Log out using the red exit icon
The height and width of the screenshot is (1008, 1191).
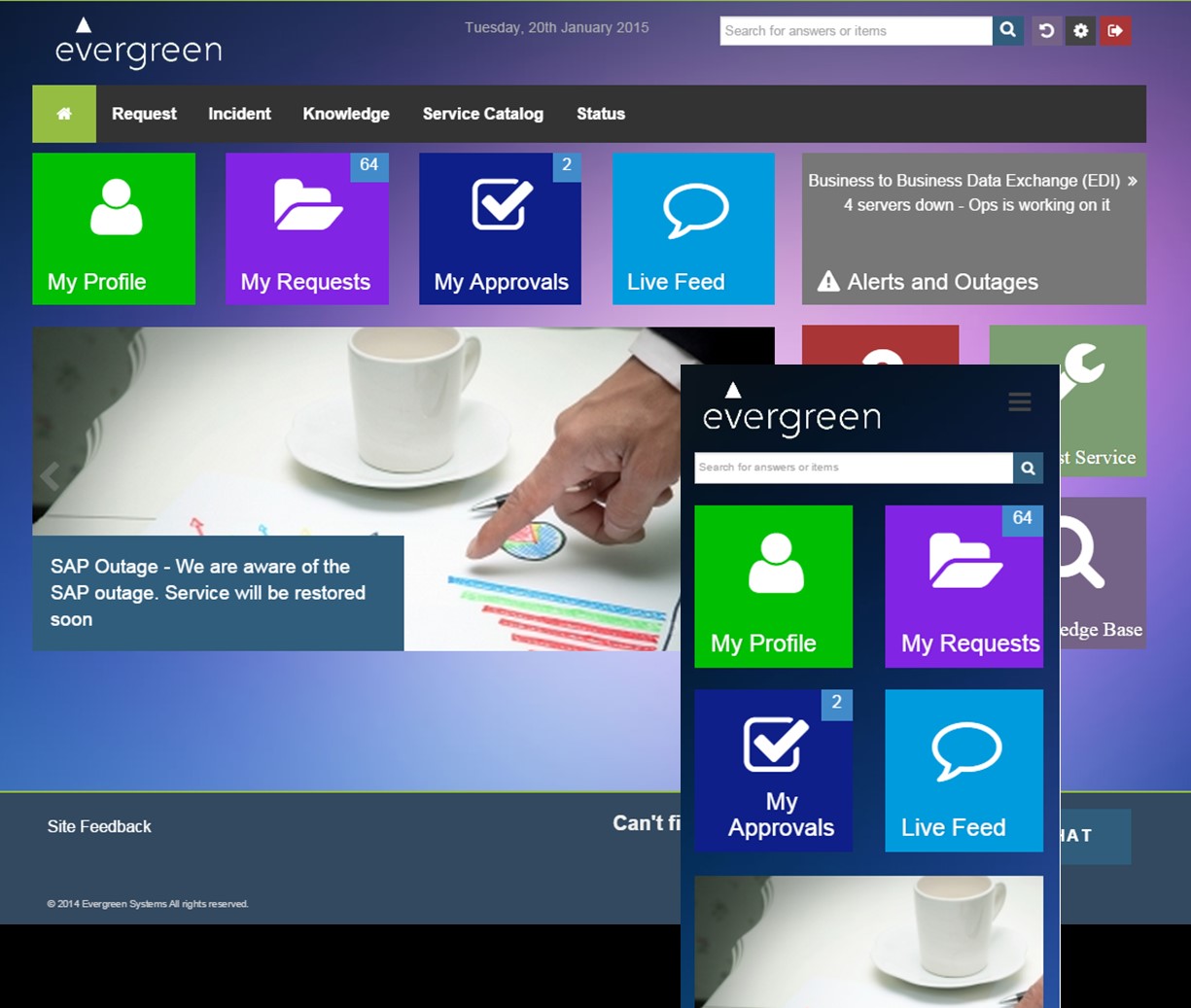[1115, 30]
